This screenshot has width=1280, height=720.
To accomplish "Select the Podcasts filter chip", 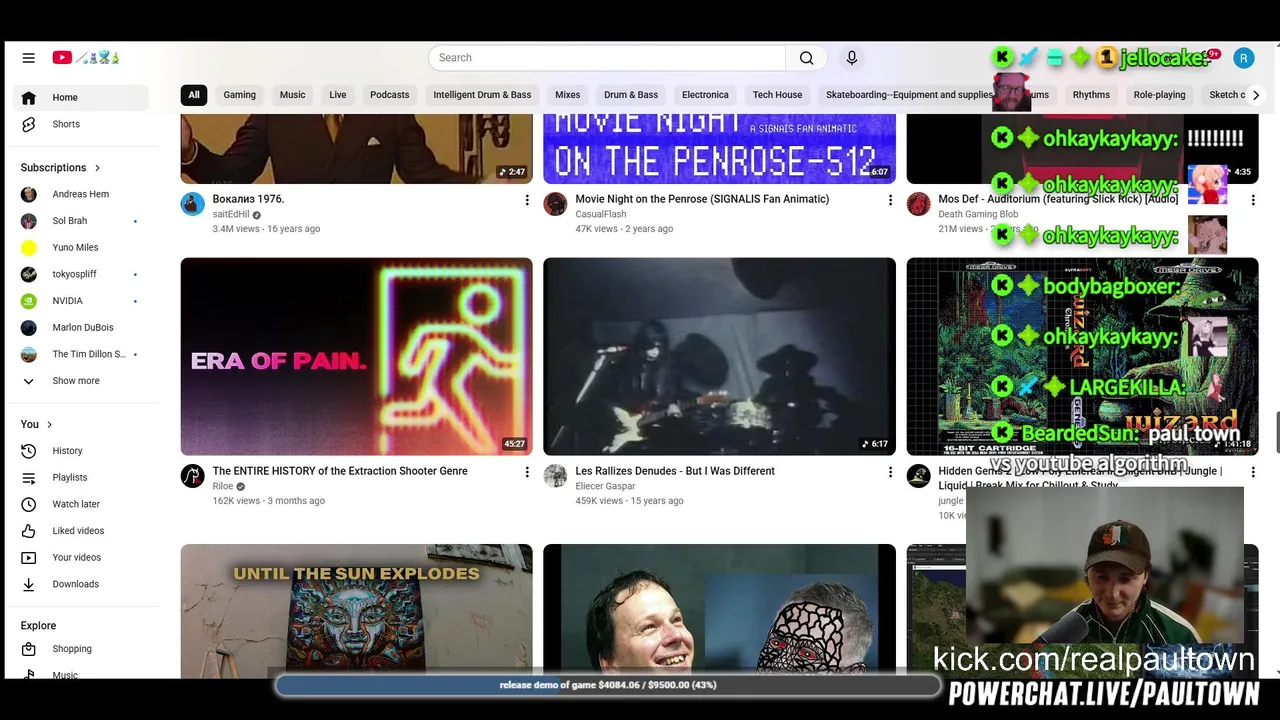I will click(x=390, y=95).
